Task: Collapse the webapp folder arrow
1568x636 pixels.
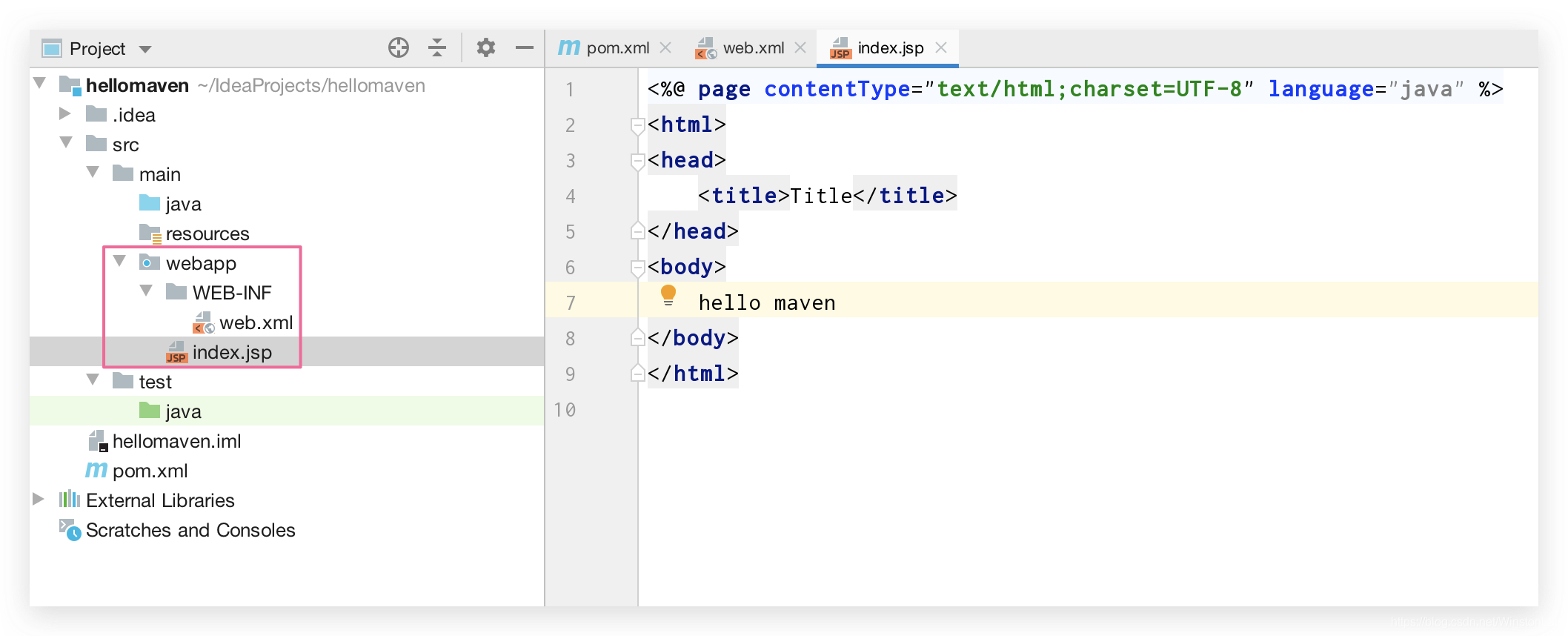Action: tap(119, 261)
